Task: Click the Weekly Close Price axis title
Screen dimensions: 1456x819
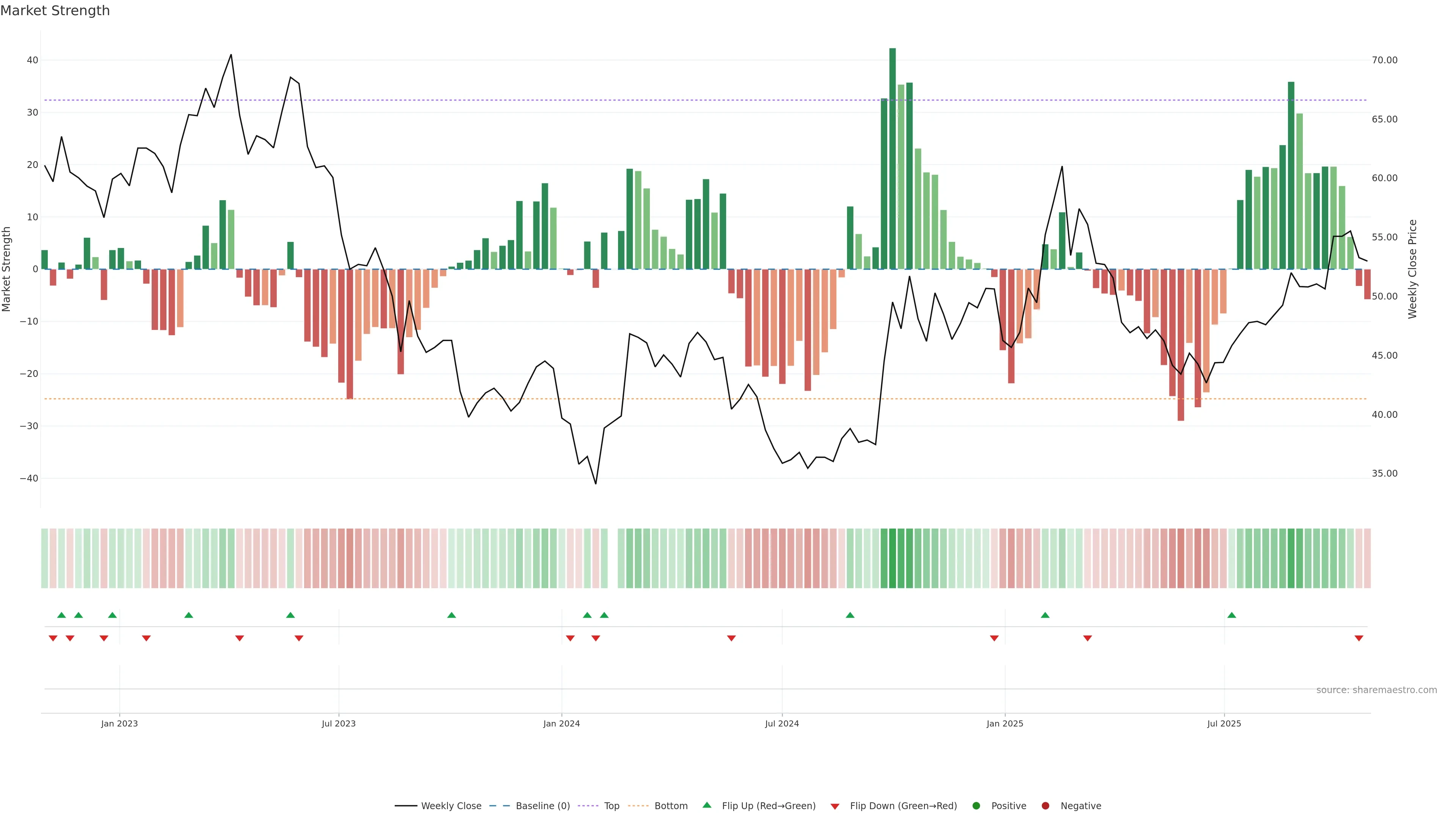Action: pyautogui.click(x=1412, y=269)
